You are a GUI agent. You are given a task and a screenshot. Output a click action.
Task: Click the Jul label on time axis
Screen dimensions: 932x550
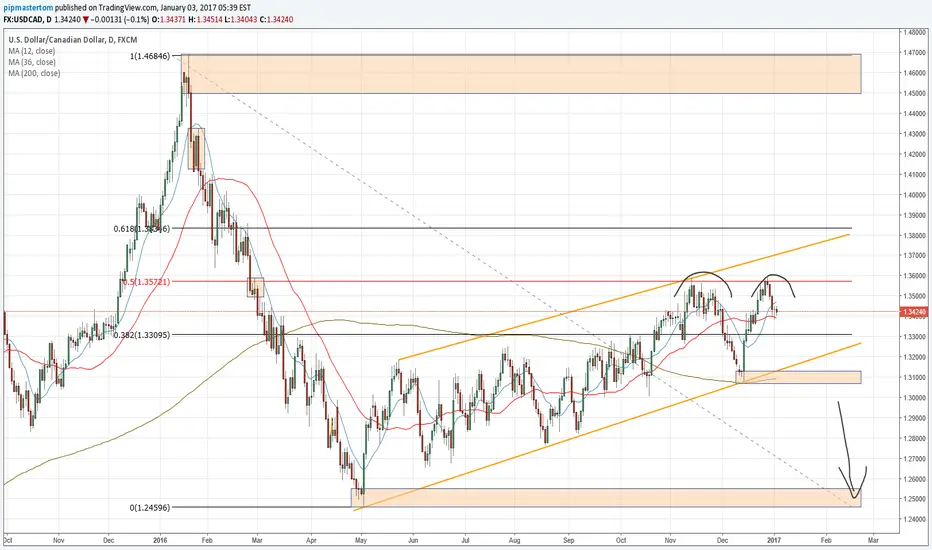click(465, 540)
